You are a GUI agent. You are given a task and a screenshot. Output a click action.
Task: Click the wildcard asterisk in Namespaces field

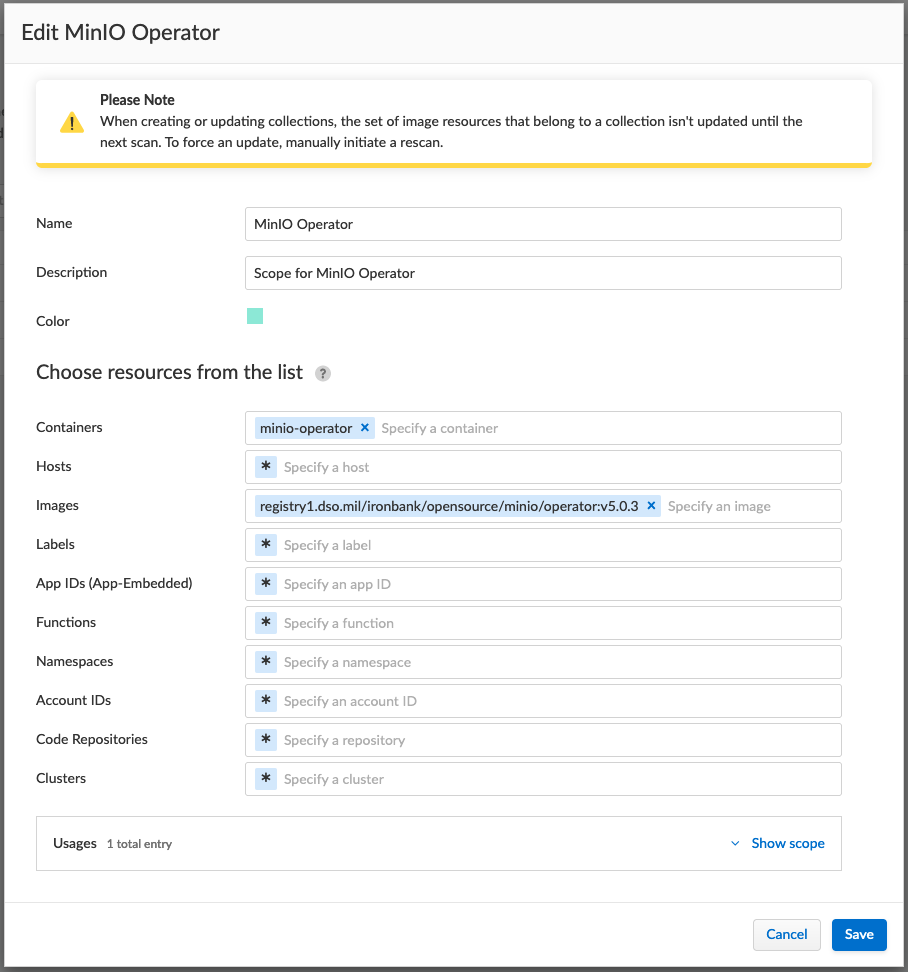(266, 662)
